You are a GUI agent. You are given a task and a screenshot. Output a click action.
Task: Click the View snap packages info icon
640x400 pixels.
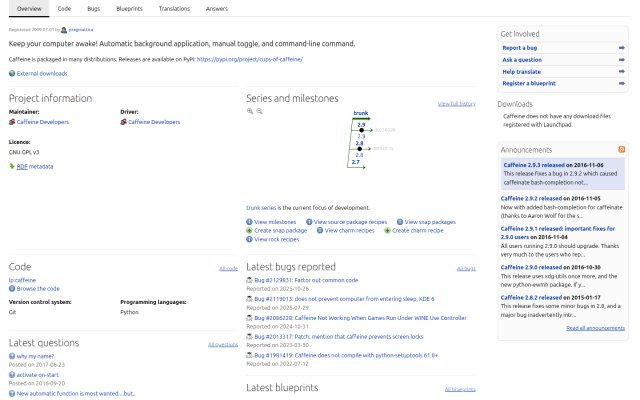click(400, 222)
